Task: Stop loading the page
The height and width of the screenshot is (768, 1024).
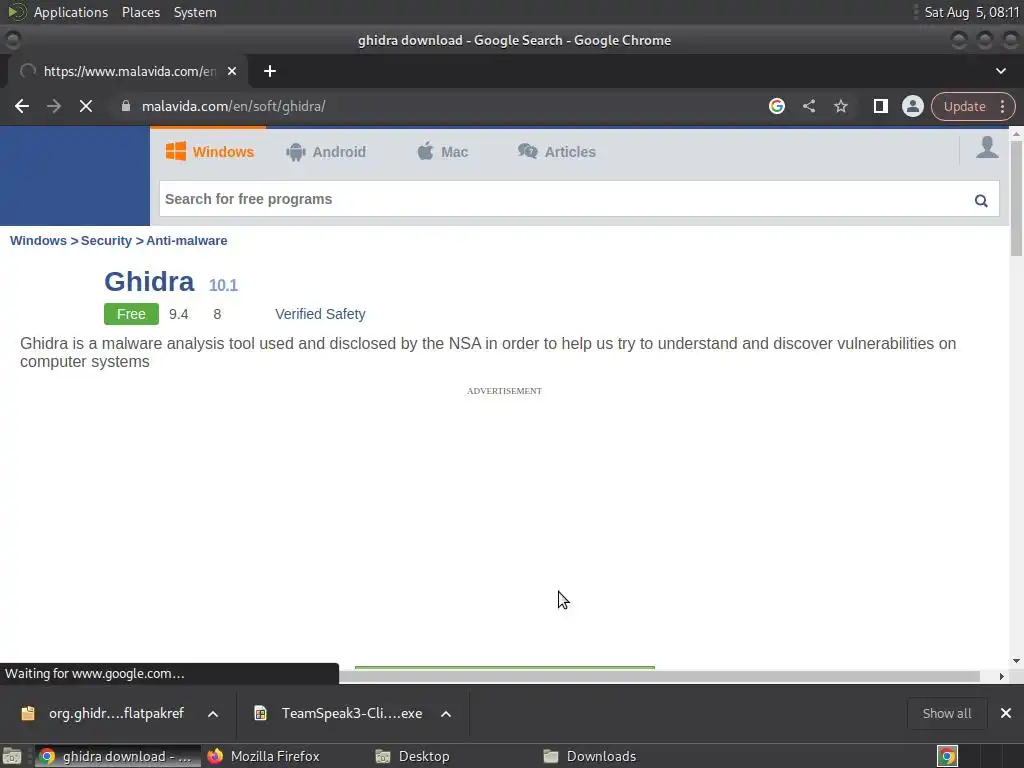Action: [x=86, y=106]
